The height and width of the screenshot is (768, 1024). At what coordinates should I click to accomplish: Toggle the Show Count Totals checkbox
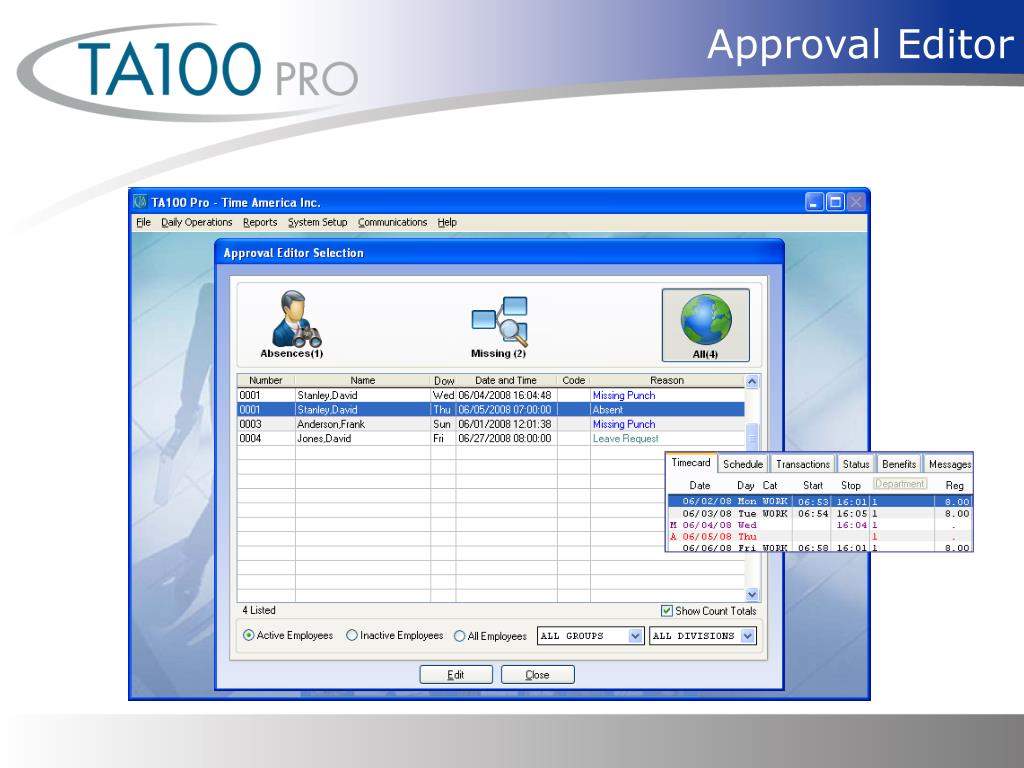667,611
